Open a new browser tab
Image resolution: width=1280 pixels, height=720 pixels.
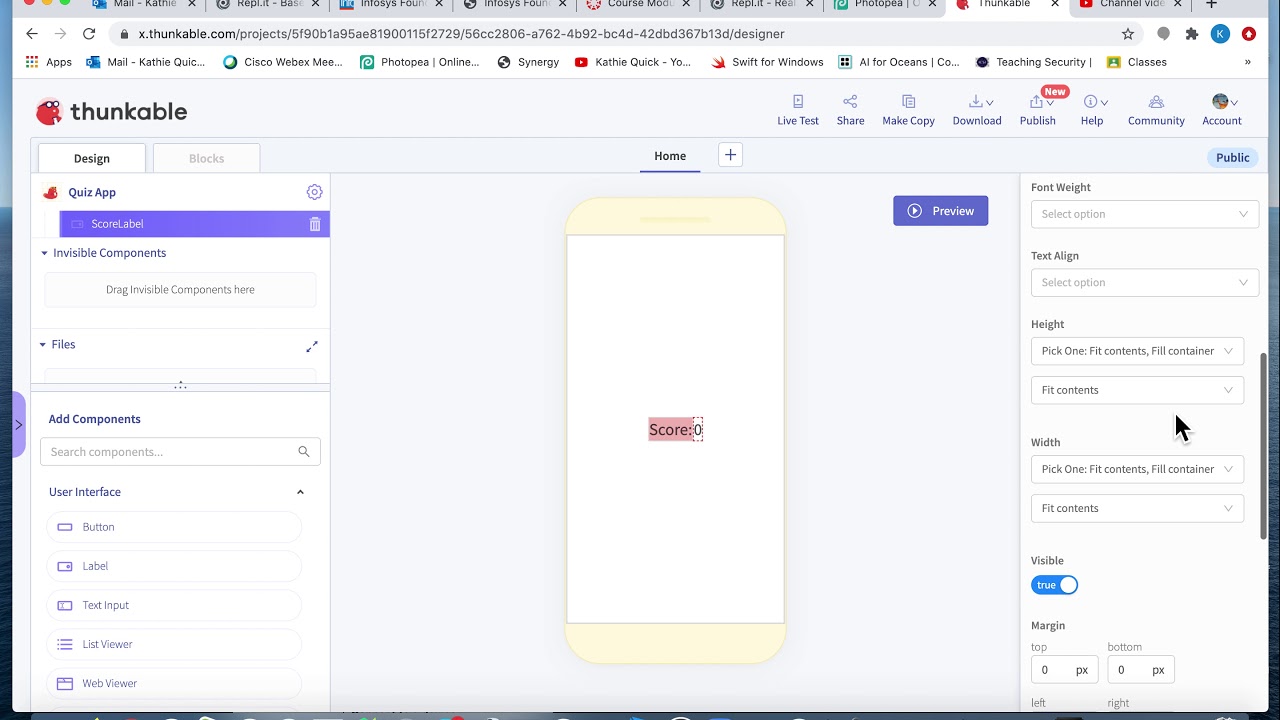pyautogui.click(x=1211, y=5)
